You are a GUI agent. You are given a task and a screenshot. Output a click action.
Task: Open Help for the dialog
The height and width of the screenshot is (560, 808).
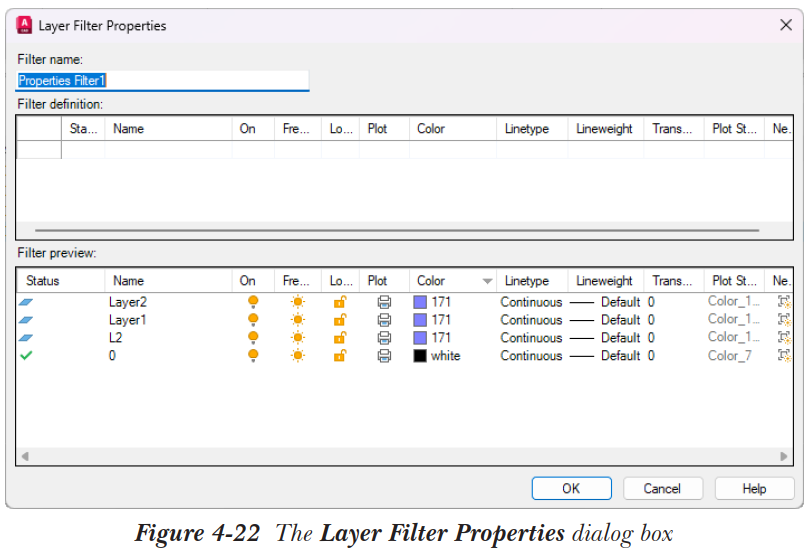click(x=754, y=488)
